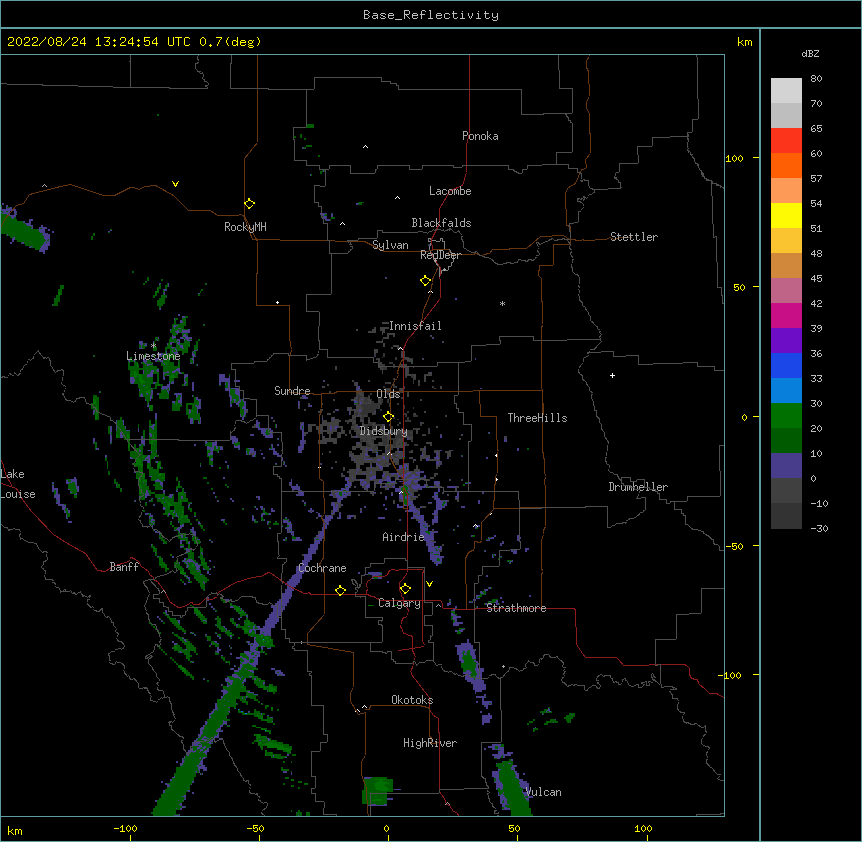
Task: Click the HighRiver city label
Action: click(430, 743)
